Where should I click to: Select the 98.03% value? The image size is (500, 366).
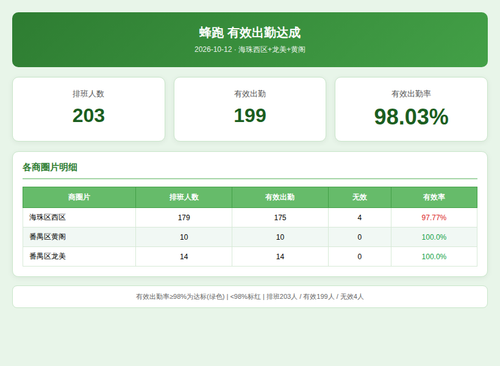tap(411, 117)
